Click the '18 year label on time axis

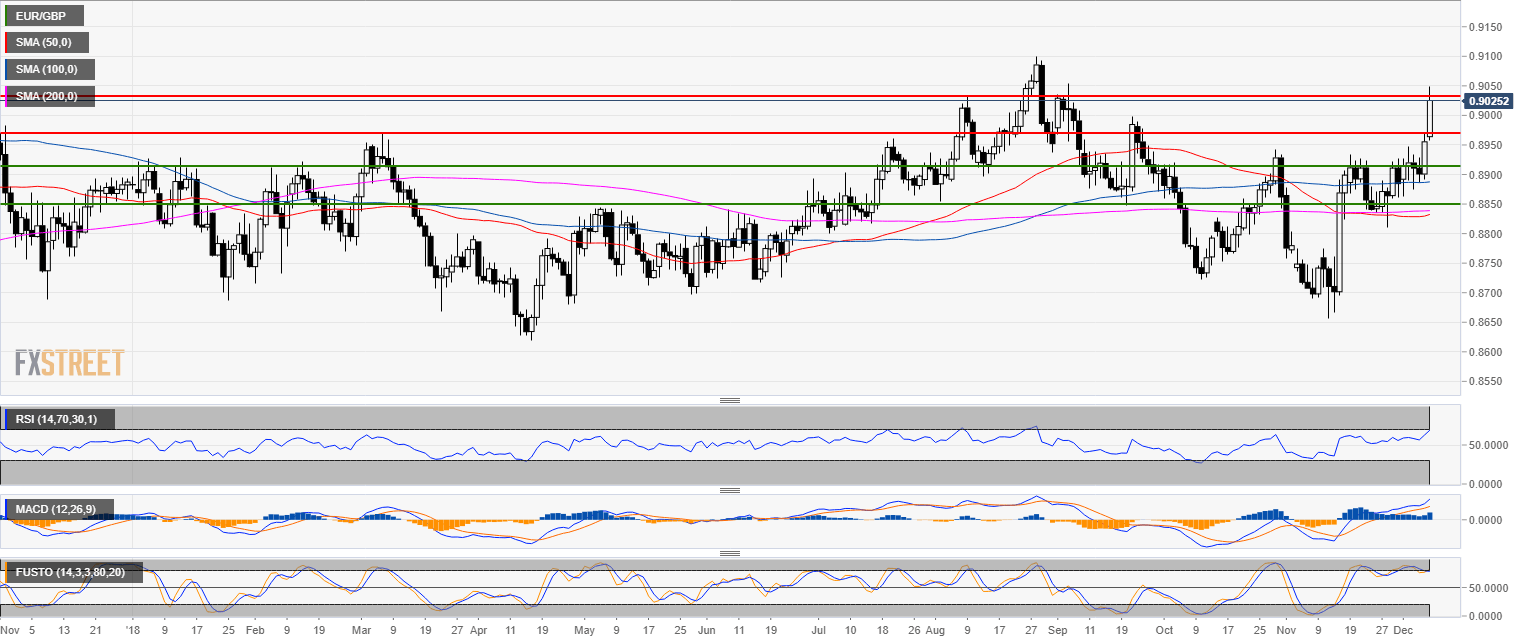[x=133, y=632]
